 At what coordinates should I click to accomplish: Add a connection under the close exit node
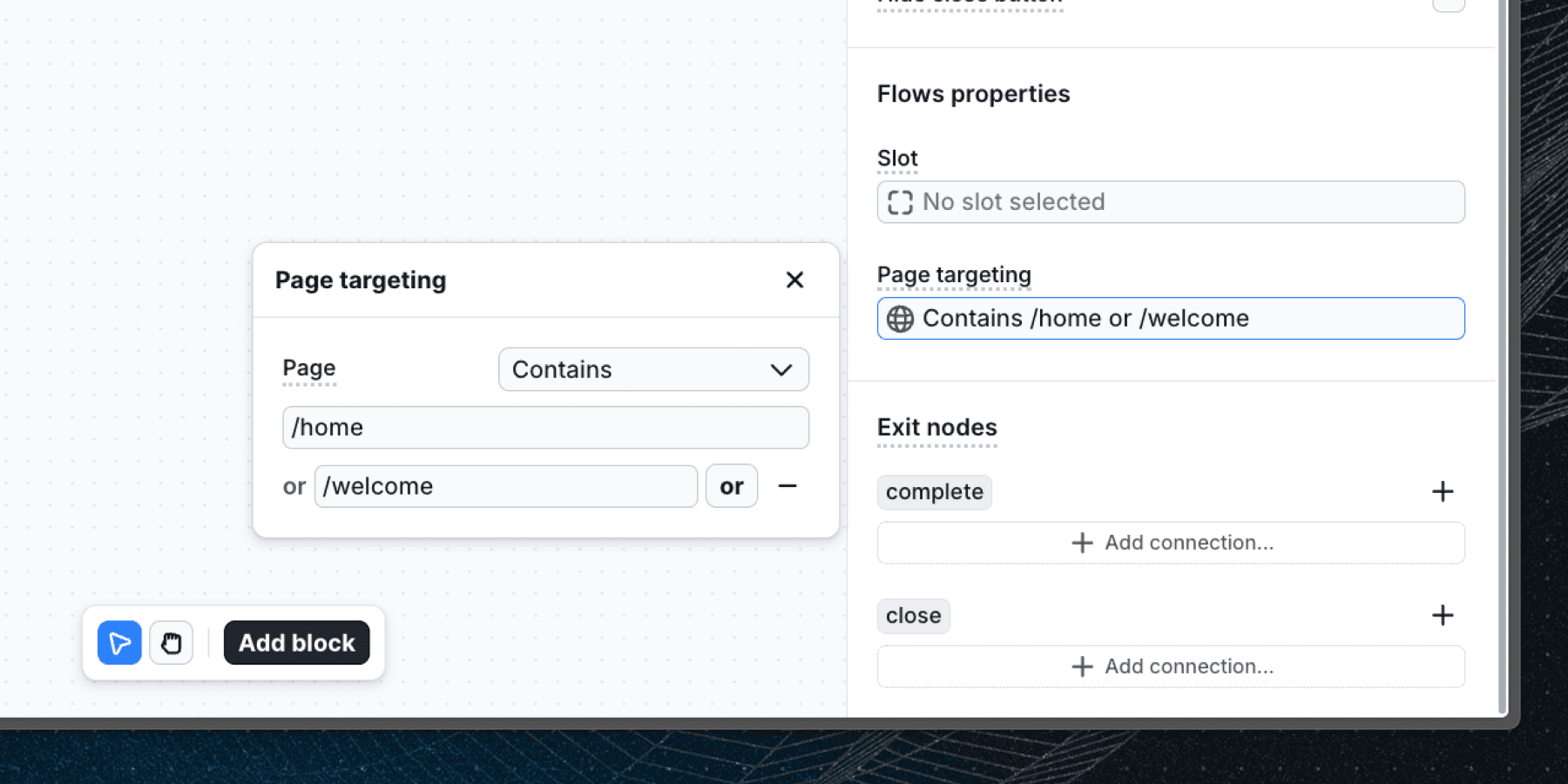(1171, 666)
